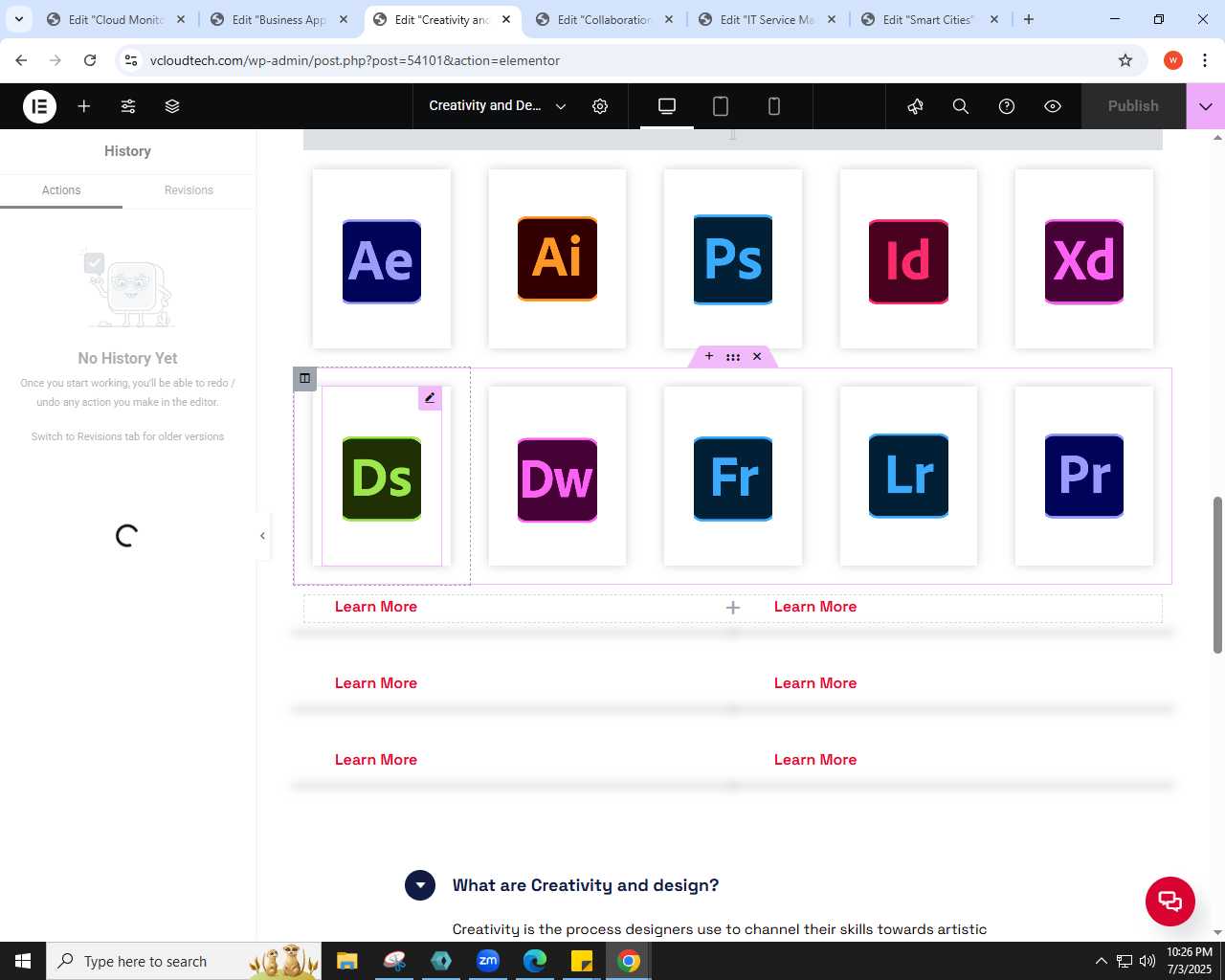Click the Publish button

tap(1133, 106)
